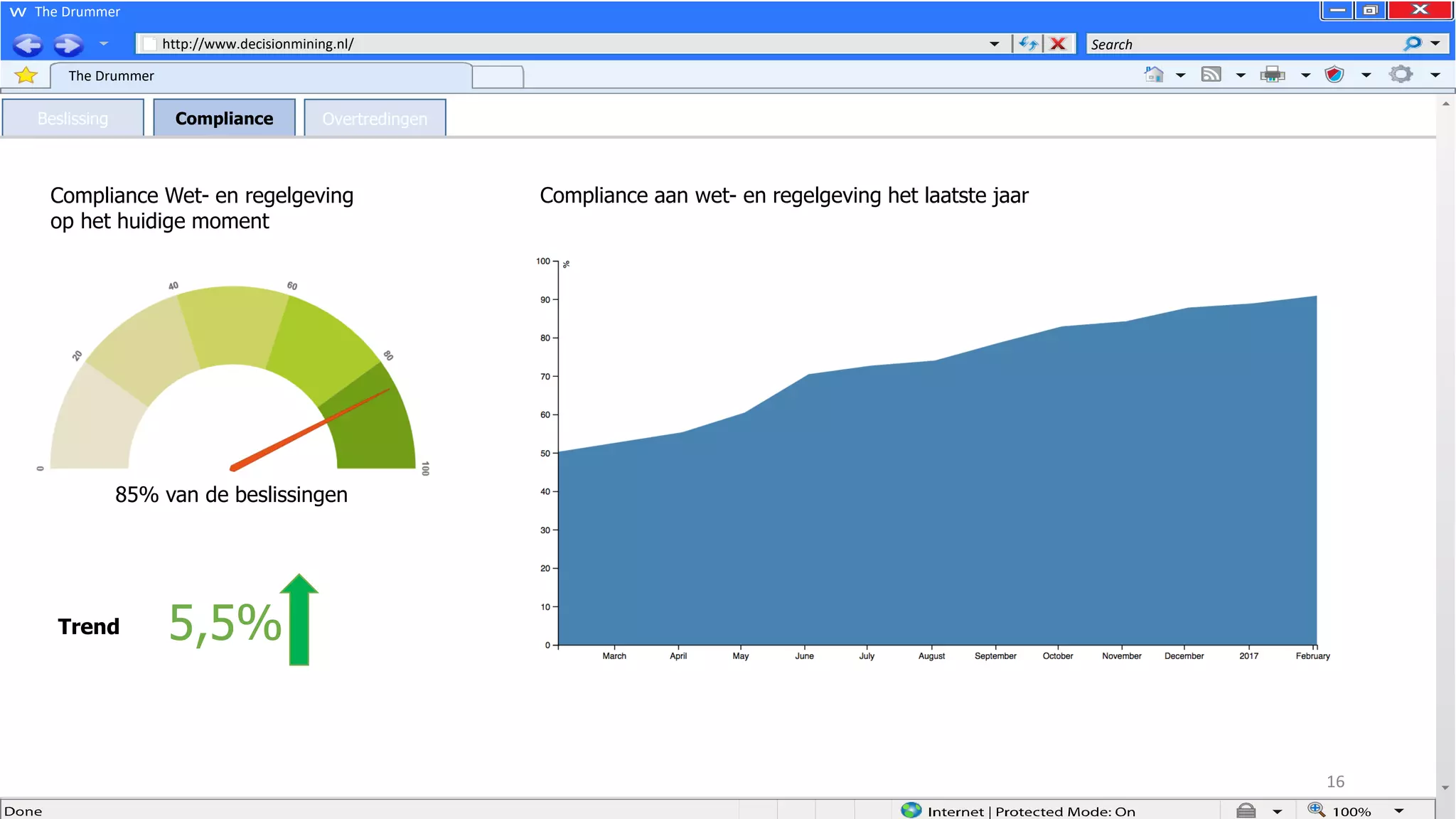The height and width of the screenshot is (819, 1456).
Task: Click the 'February' axis label
Action: click(1312, 655)
